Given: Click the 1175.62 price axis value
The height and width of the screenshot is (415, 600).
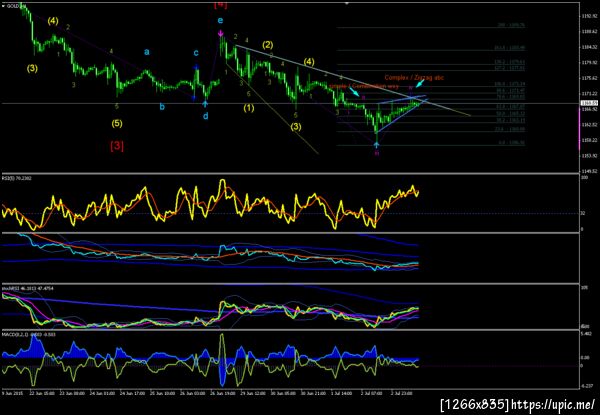Looking at the screenshot, I should tap(588, 78).
